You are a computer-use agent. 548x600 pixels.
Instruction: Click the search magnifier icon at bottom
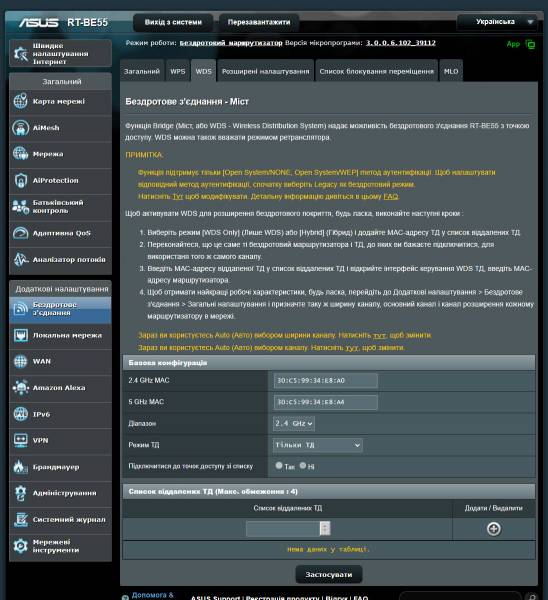click(x=532, y=597)
